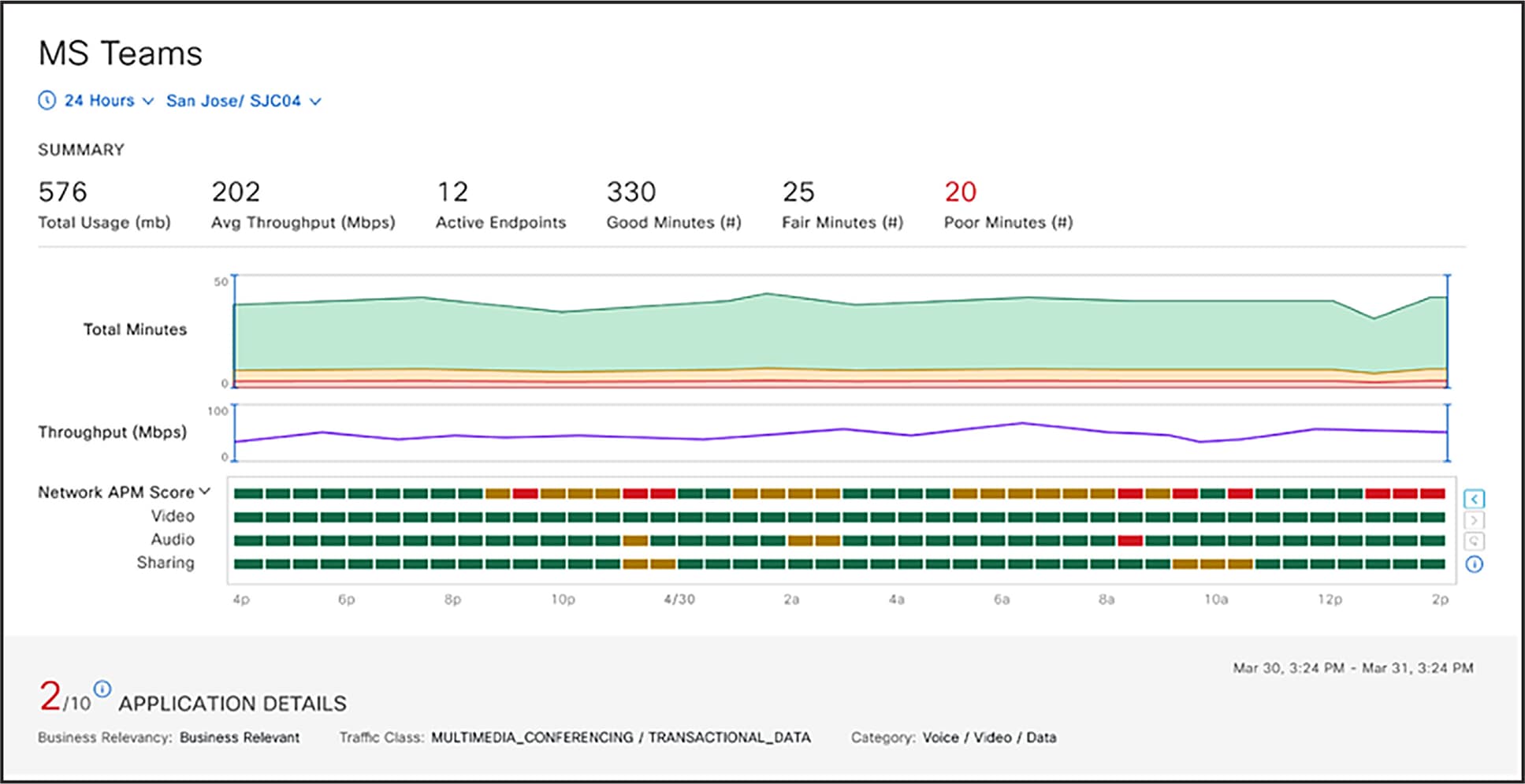Click the Fair Minutes (#) label
The width and height of the screenshot is (1525, 784).
click(x=842, y=223)
